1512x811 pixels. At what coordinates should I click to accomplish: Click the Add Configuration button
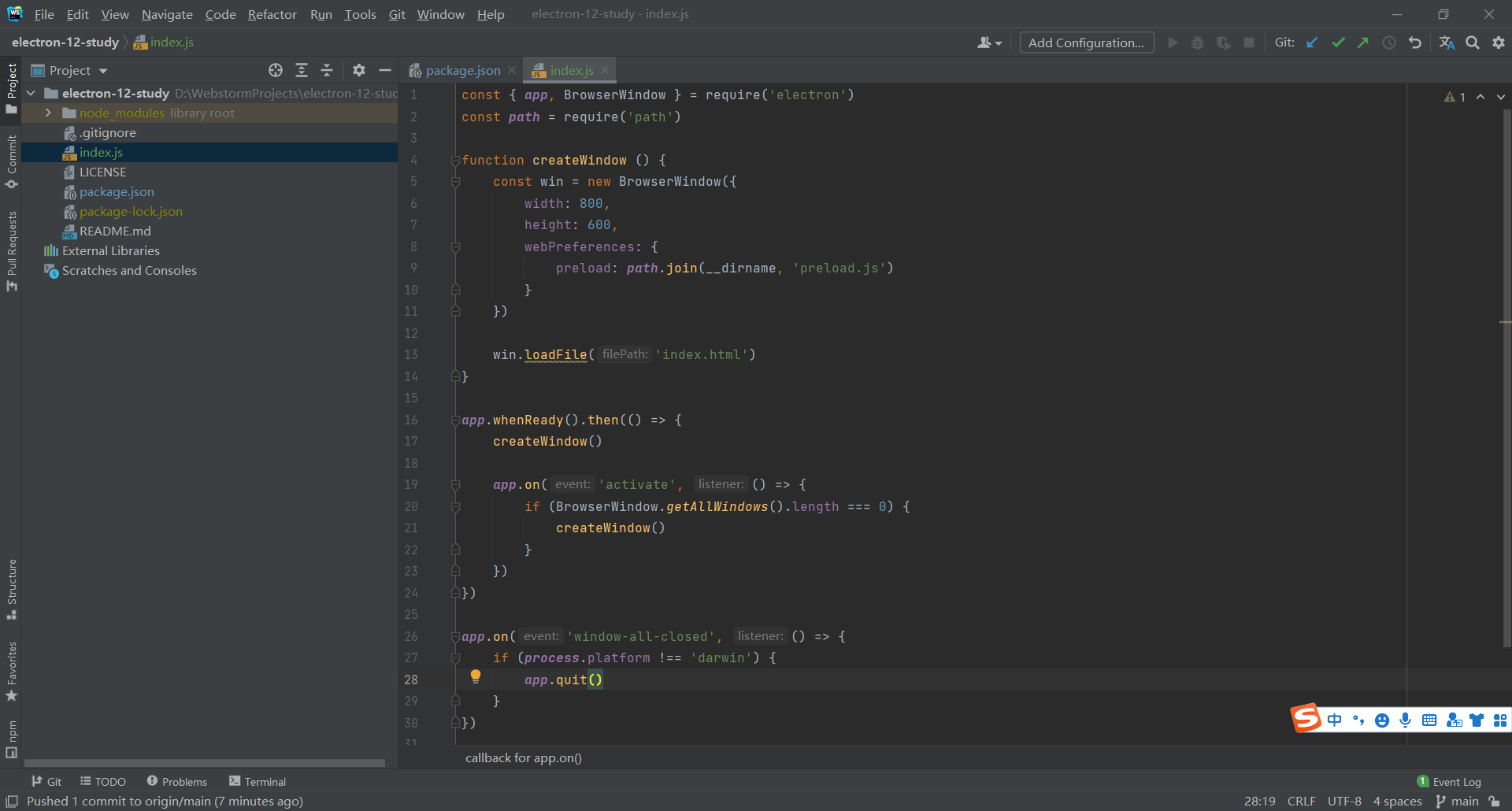click(x=1087, y=43)
